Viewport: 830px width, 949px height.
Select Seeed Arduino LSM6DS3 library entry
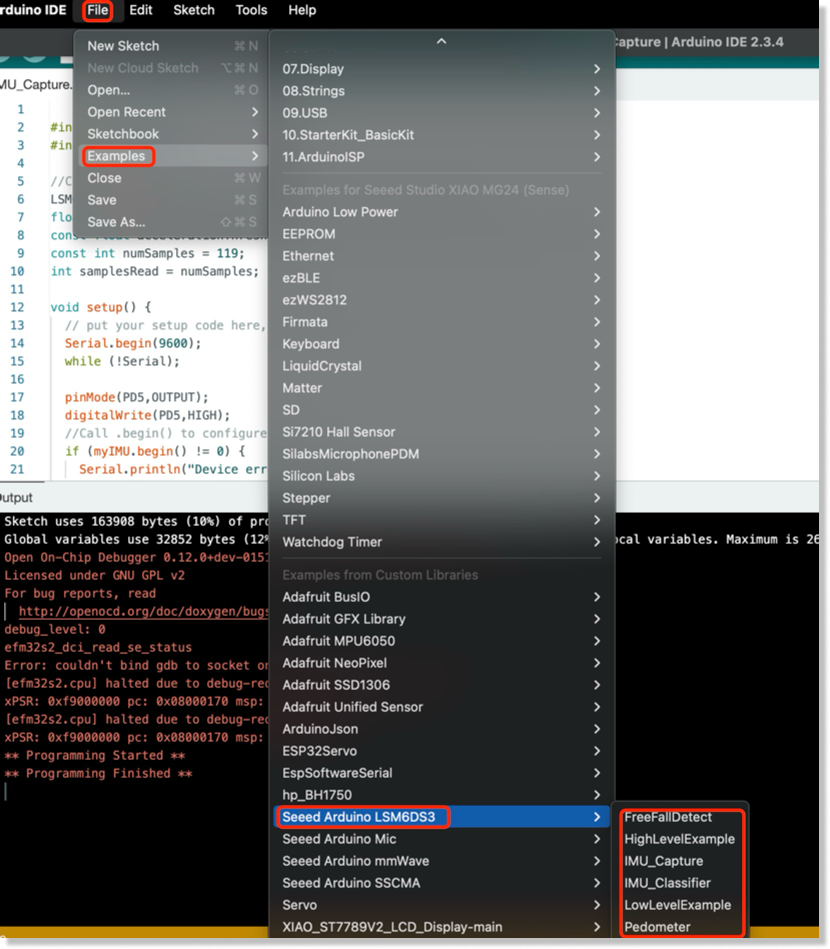point(441,817)
